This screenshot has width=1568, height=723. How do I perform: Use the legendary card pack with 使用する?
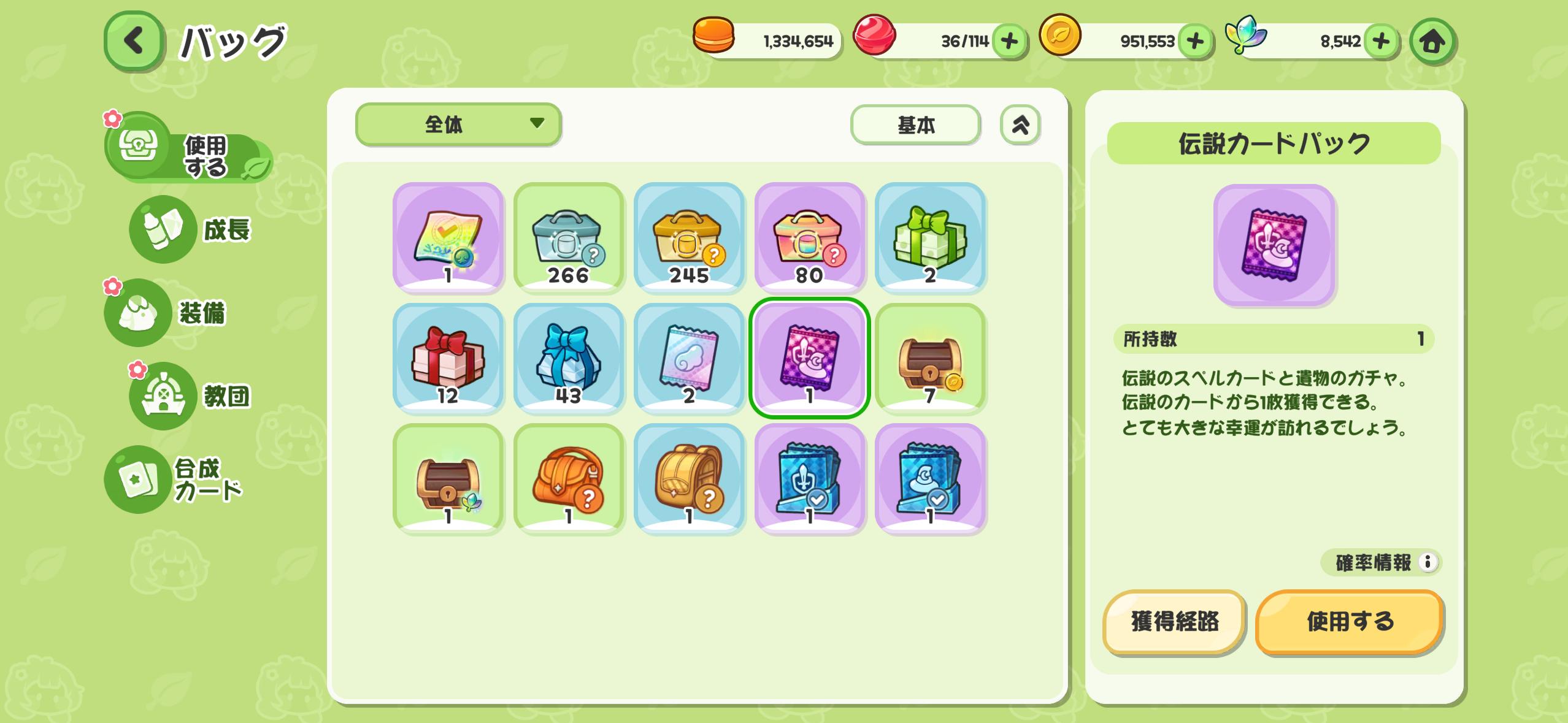coord(1349,622)
